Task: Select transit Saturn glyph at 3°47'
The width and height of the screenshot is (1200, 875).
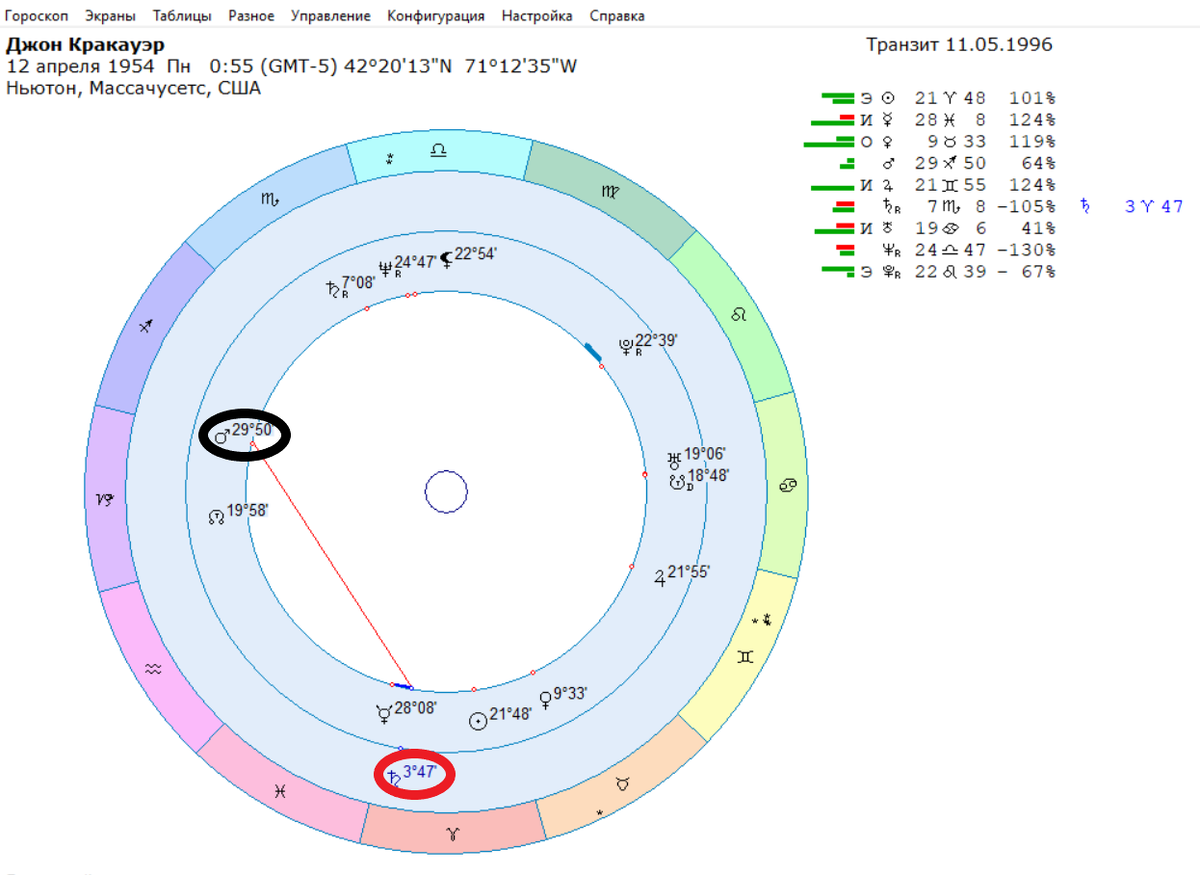Action: coord(393,779)
